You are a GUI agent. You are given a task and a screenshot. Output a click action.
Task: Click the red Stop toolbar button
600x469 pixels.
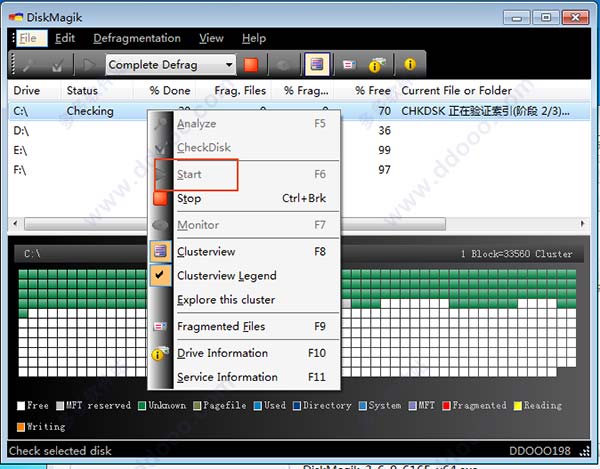point(251,65)
